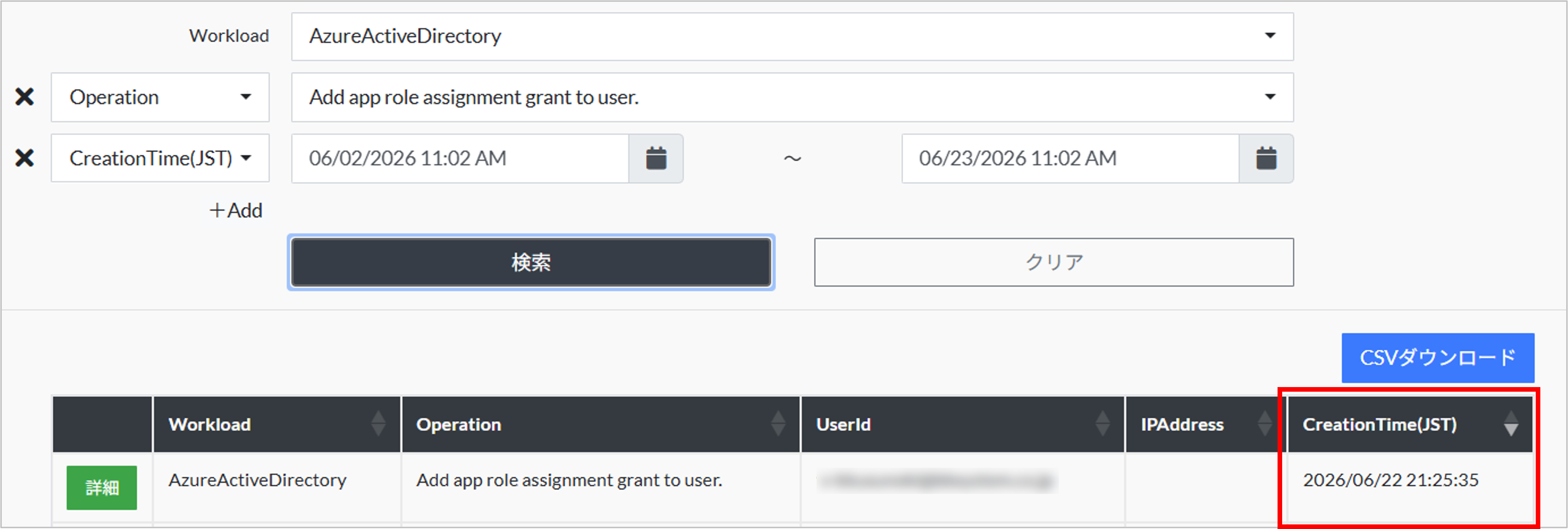Open the Workload AzureActiveDirectory dropdown
Screen dimensions: 1568x529
pos(793,36)
